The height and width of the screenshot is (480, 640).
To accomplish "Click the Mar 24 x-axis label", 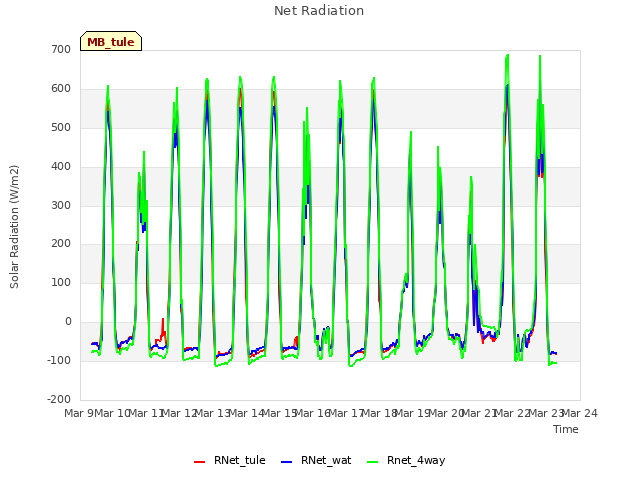I will [x=580, y=413].
